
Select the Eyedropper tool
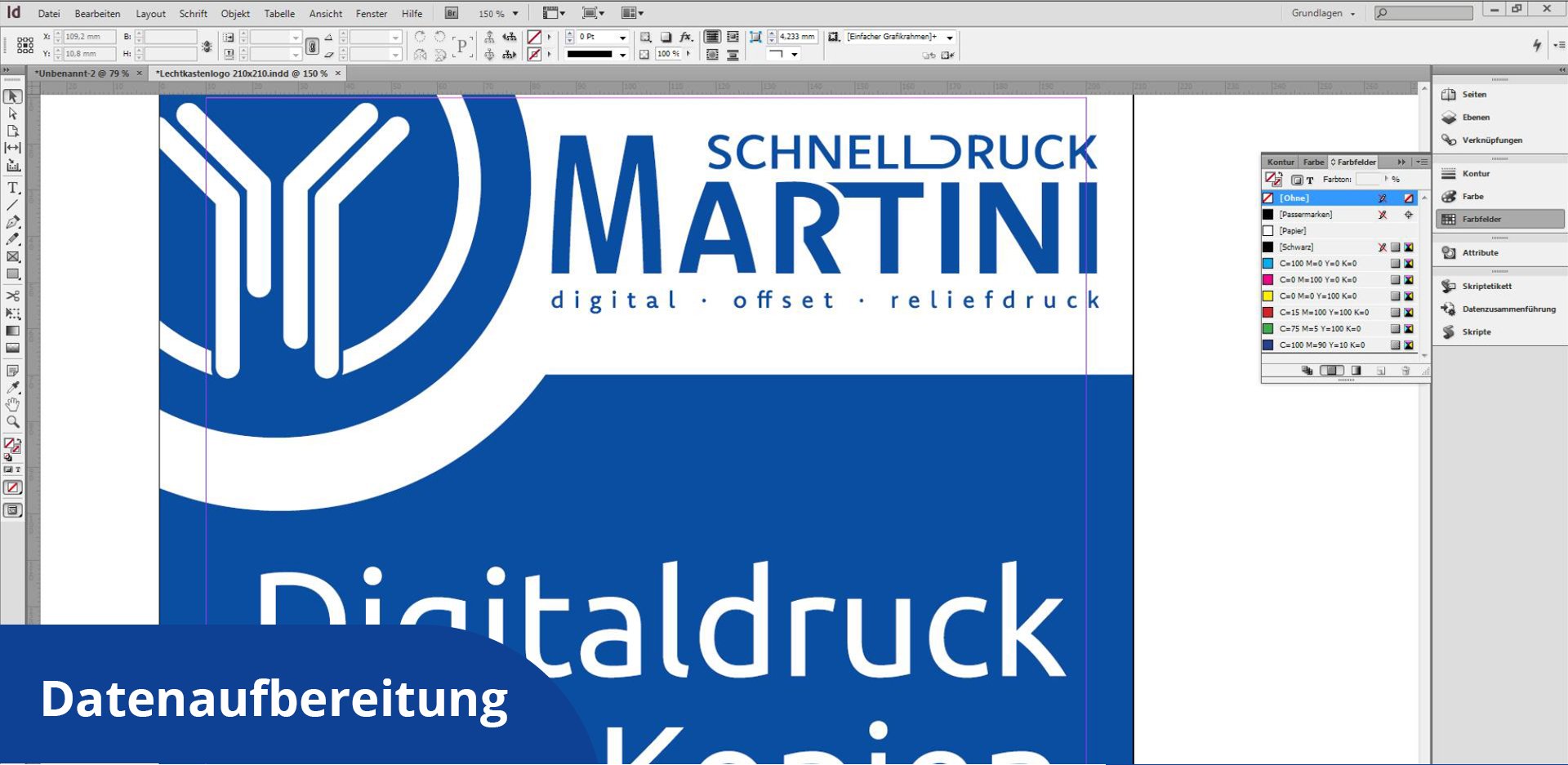(x=12, y=388)
